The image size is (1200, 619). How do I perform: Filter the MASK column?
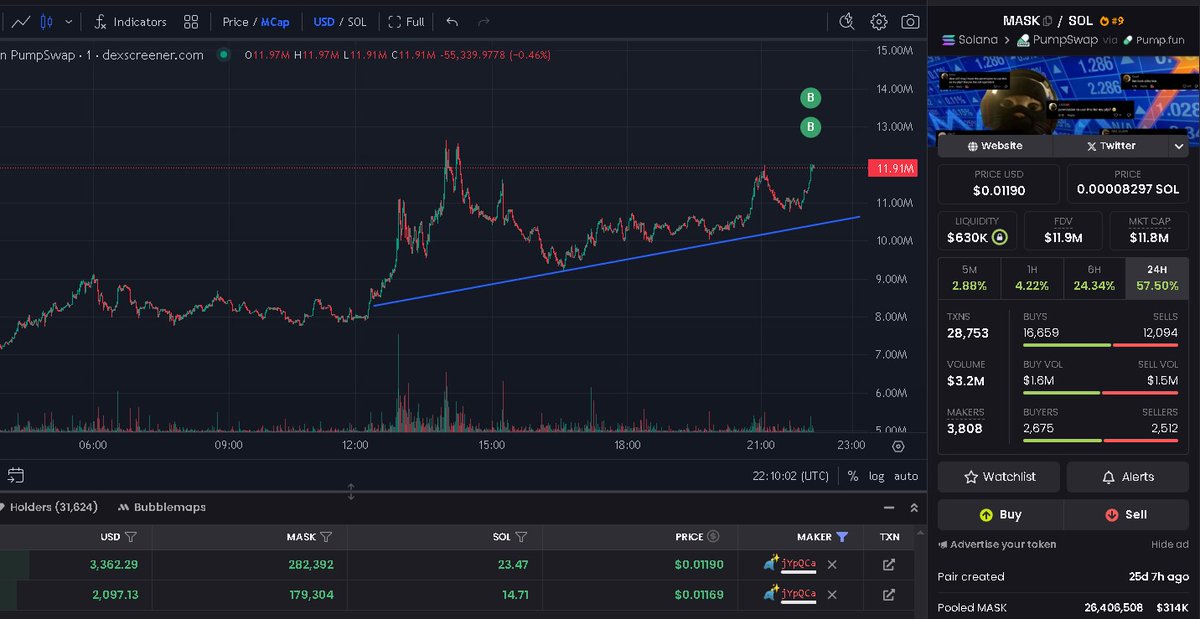326,537
